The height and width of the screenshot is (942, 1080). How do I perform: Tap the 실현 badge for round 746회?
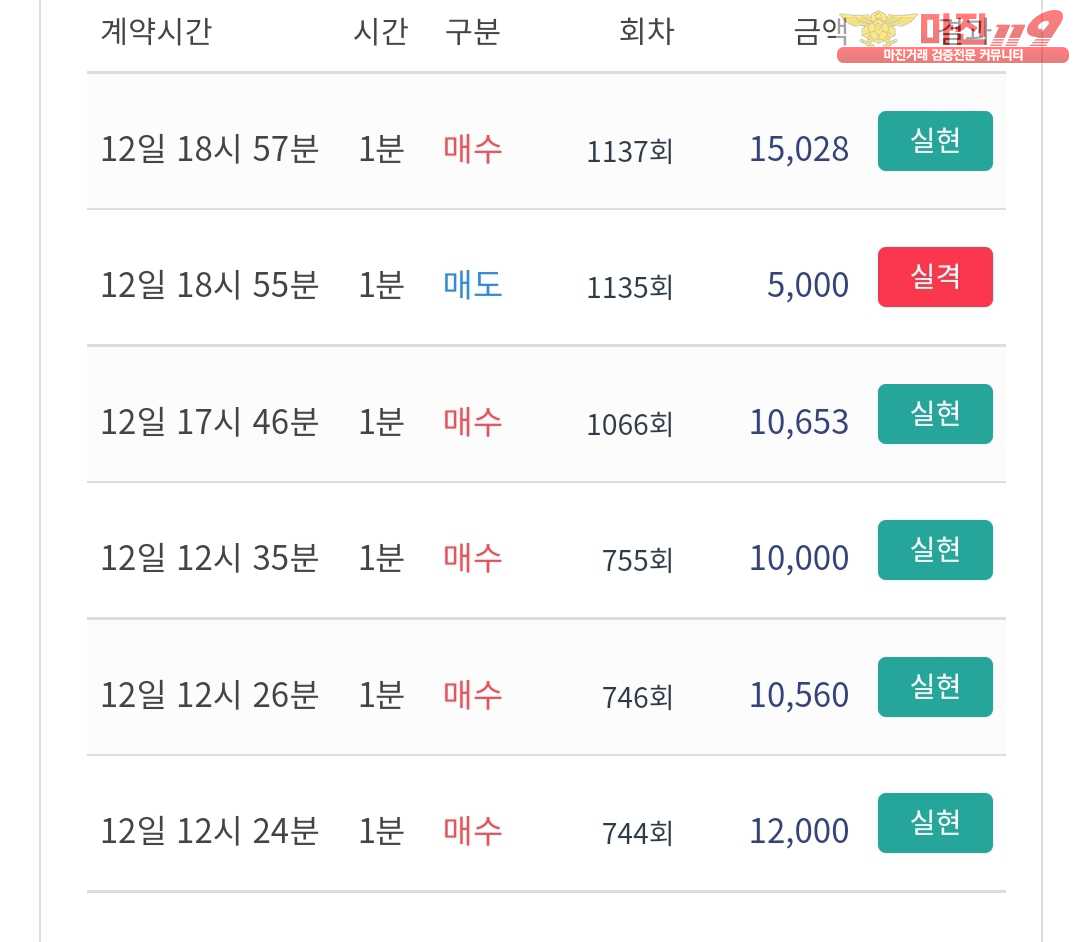coord(935,687)
